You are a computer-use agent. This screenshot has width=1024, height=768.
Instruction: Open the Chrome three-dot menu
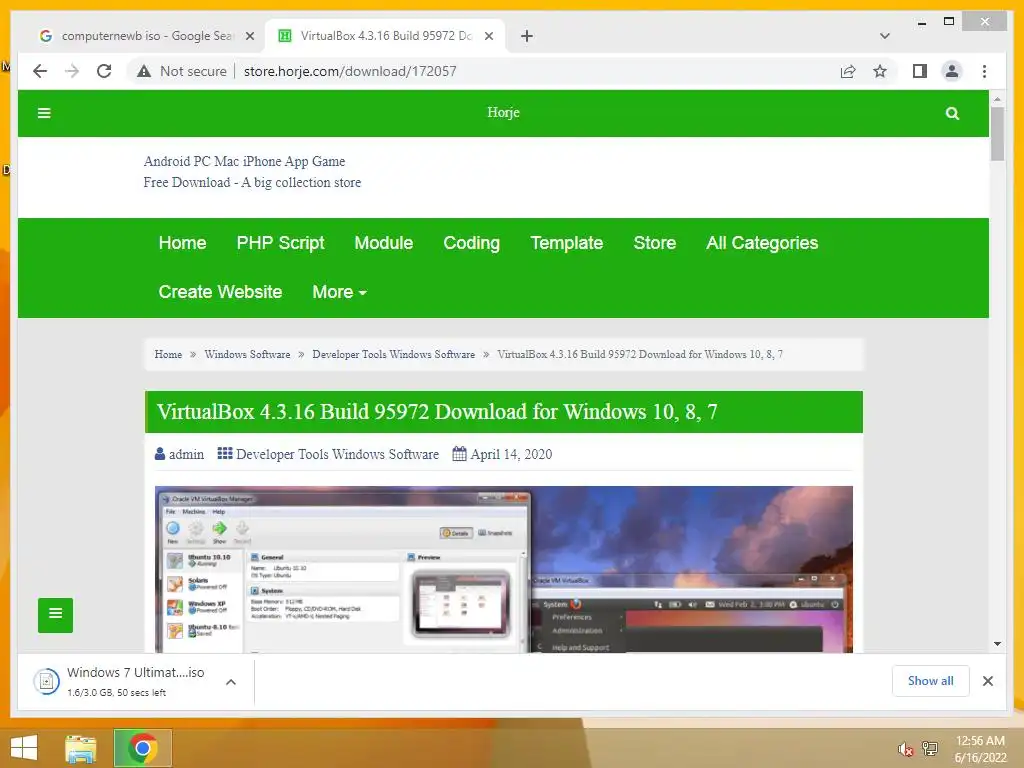(x=984, y=71)
